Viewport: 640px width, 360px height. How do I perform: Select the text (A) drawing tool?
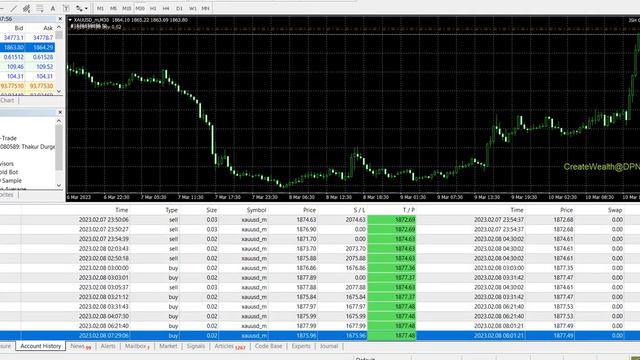[x=53, y=8]
